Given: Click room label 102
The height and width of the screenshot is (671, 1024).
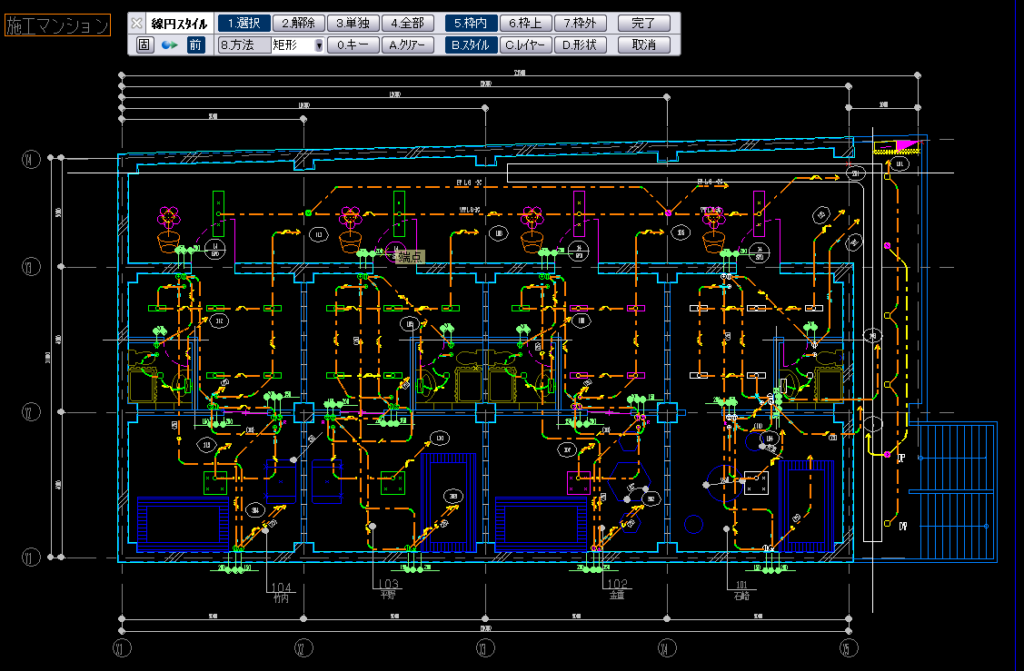Looking at the screenshot, I should [x=617, y=584].
